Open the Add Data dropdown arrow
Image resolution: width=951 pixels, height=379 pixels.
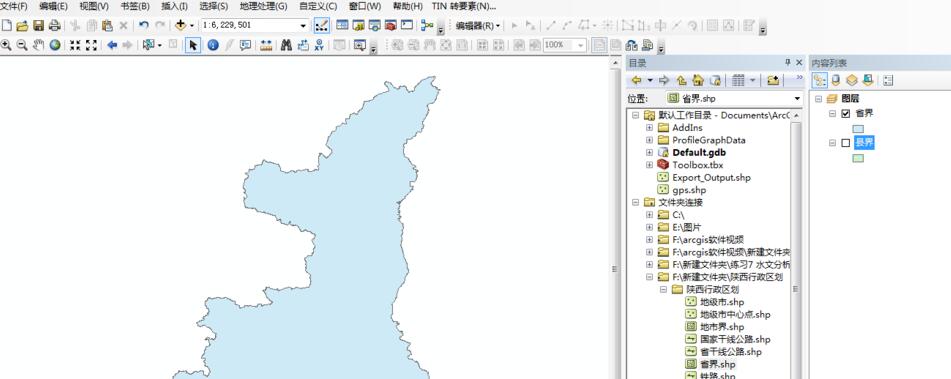(x=192, y=25)
